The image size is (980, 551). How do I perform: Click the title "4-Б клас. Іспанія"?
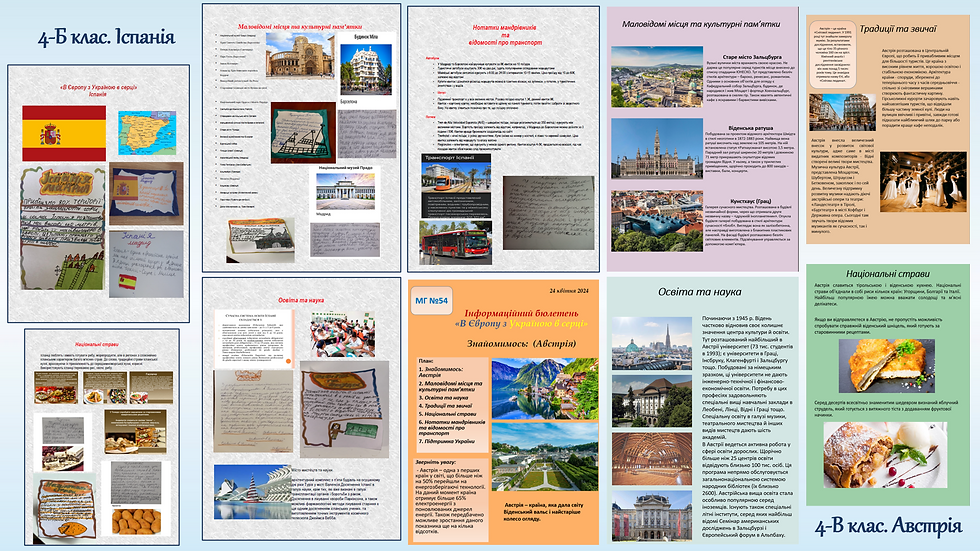coord(106,37)
